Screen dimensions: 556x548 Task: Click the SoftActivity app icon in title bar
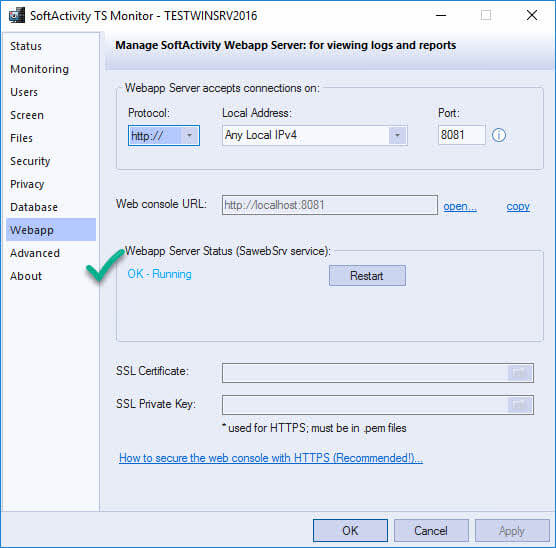coord(17,15)
